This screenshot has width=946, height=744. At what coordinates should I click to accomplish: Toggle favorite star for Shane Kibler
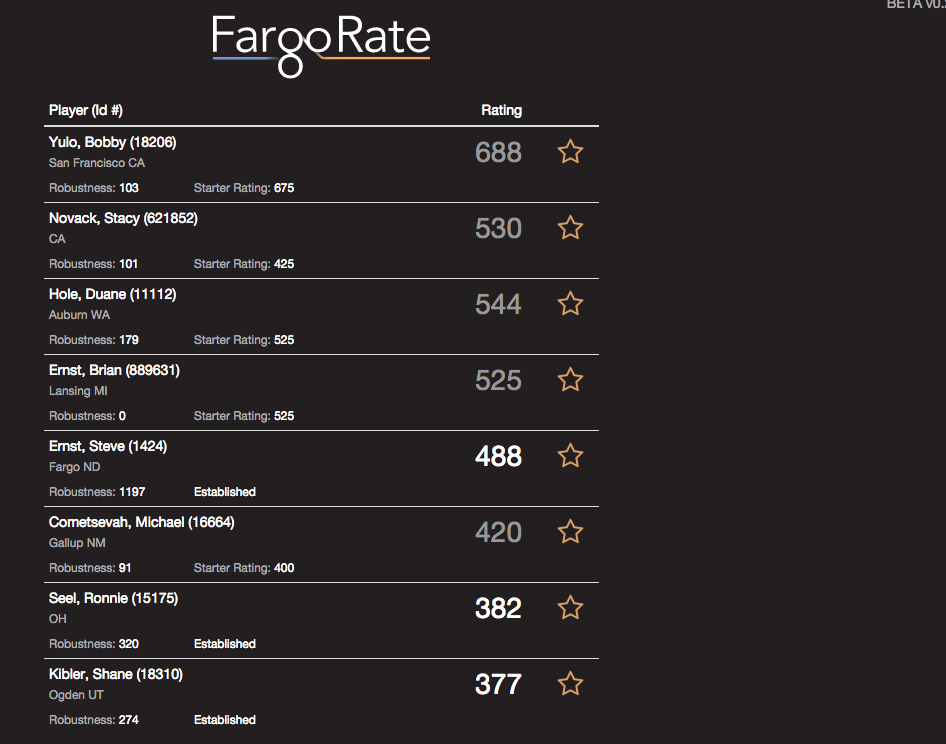click(570, 684)
